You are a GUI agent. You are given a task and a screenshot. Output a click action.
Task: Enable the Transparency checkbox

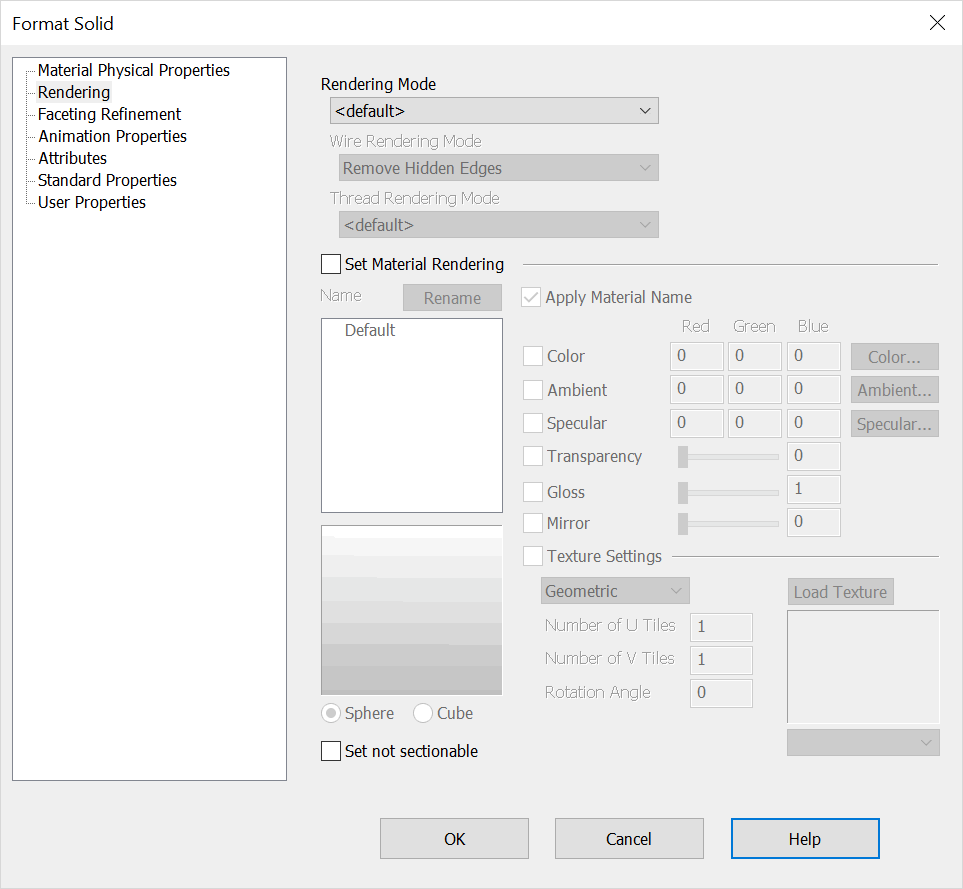[x=533, y=456]
